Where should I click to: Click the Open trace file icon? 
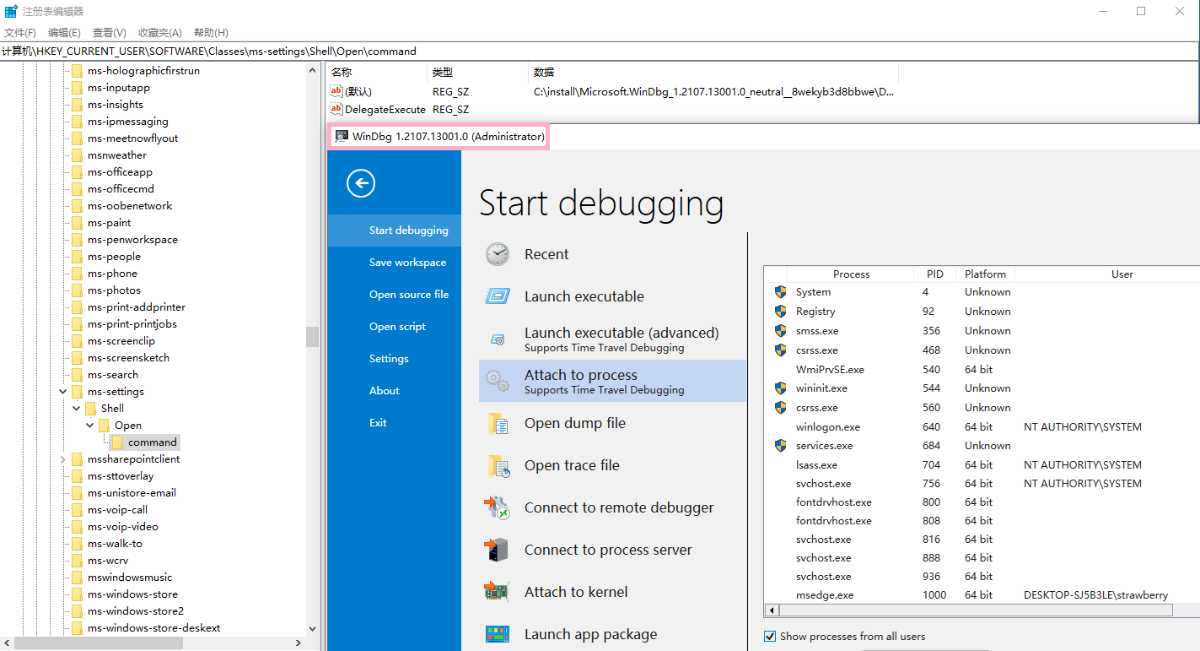tap(497, 465)
